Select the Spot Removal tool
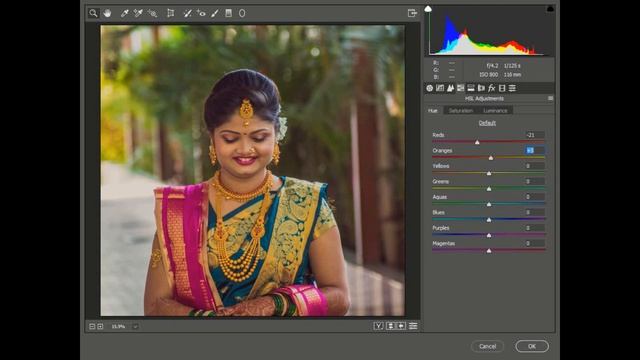The width and height of the screenshot is (640, 360). click(x=187, y=13)
